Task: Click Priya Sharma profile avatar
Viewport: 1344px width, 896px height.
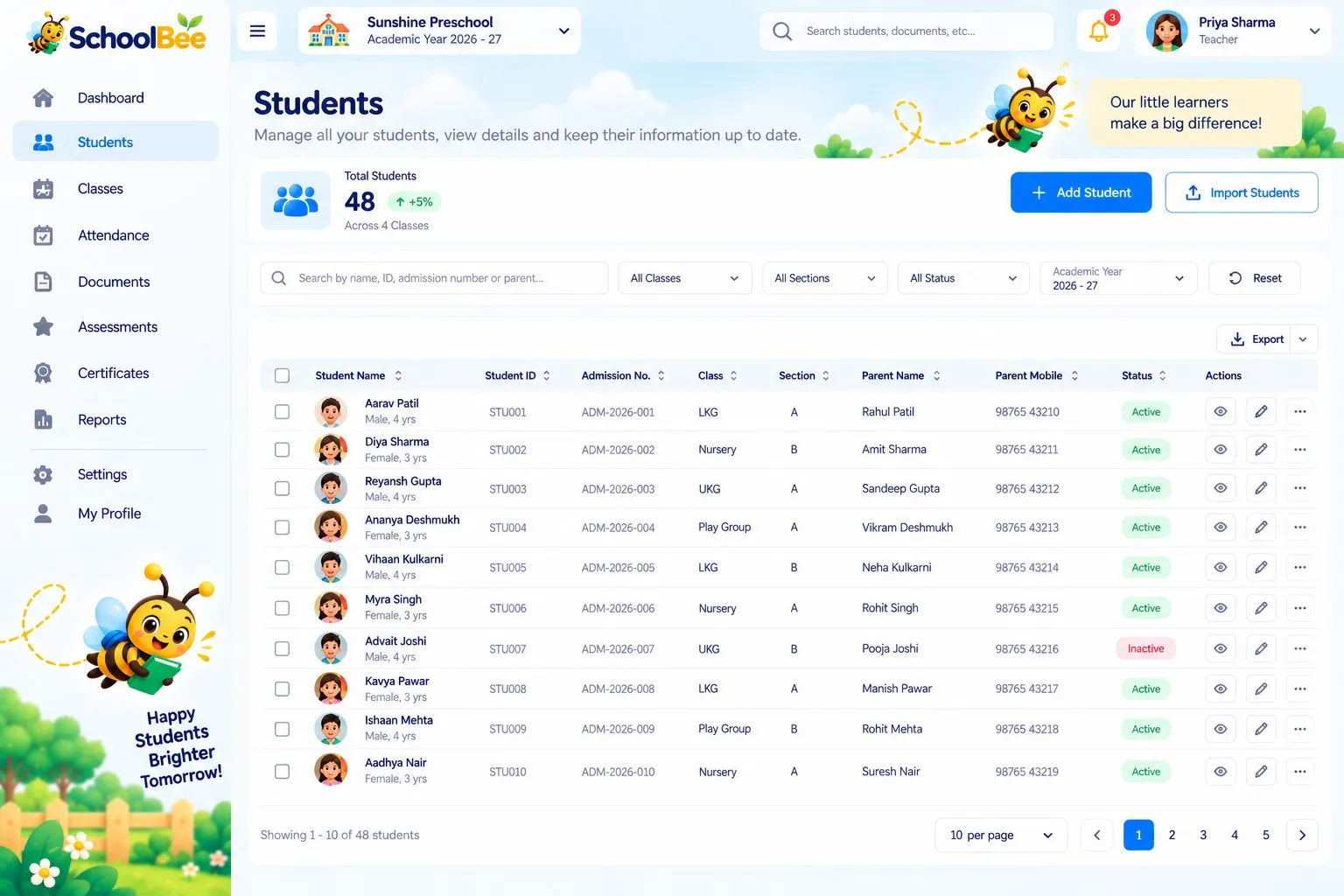Action: pos(1166,31)
